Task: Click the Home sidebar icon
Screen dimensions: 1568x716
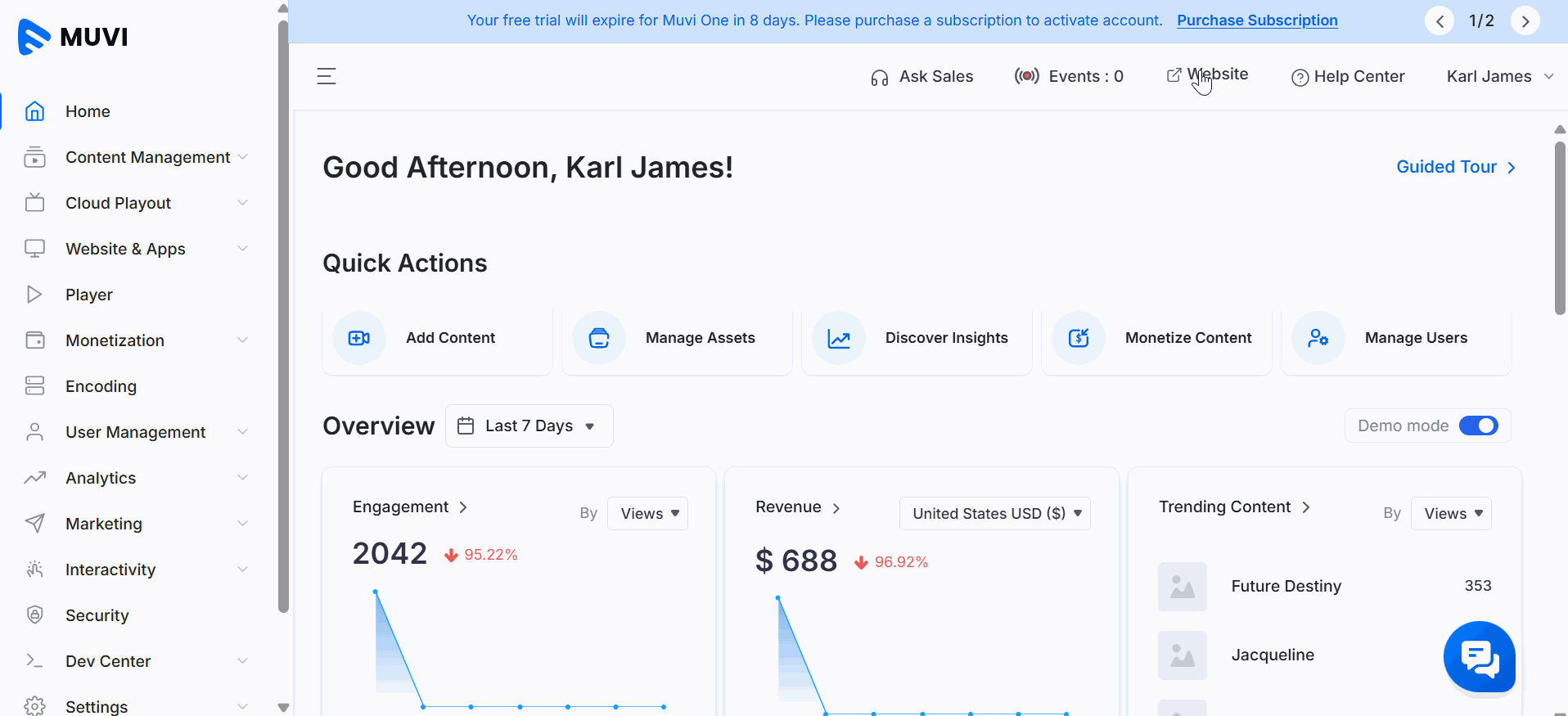Action: click(34, 111)
